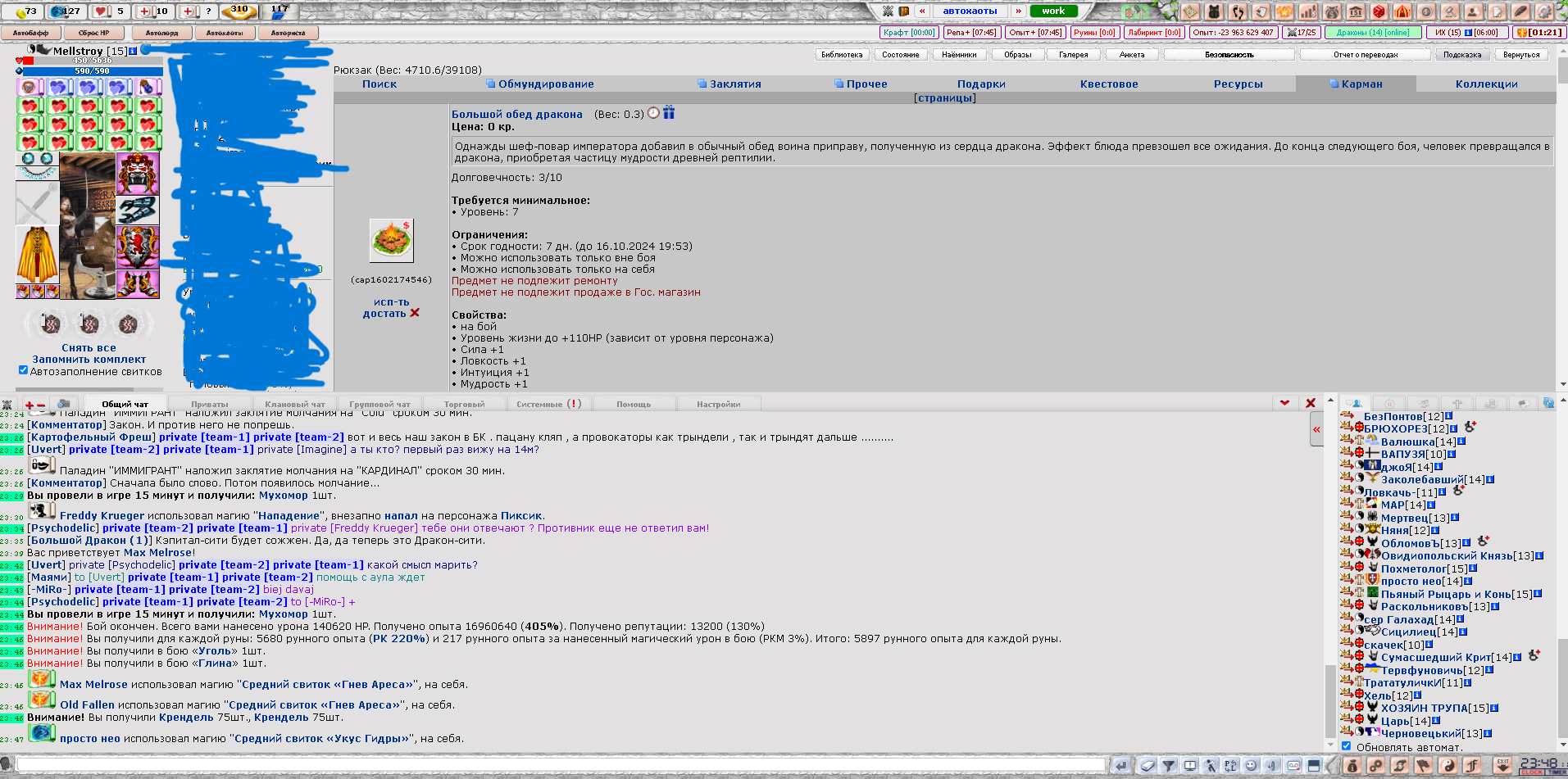Click into the chat message input field
Viewport: 1568px width, 779px height.
[561, 765]
